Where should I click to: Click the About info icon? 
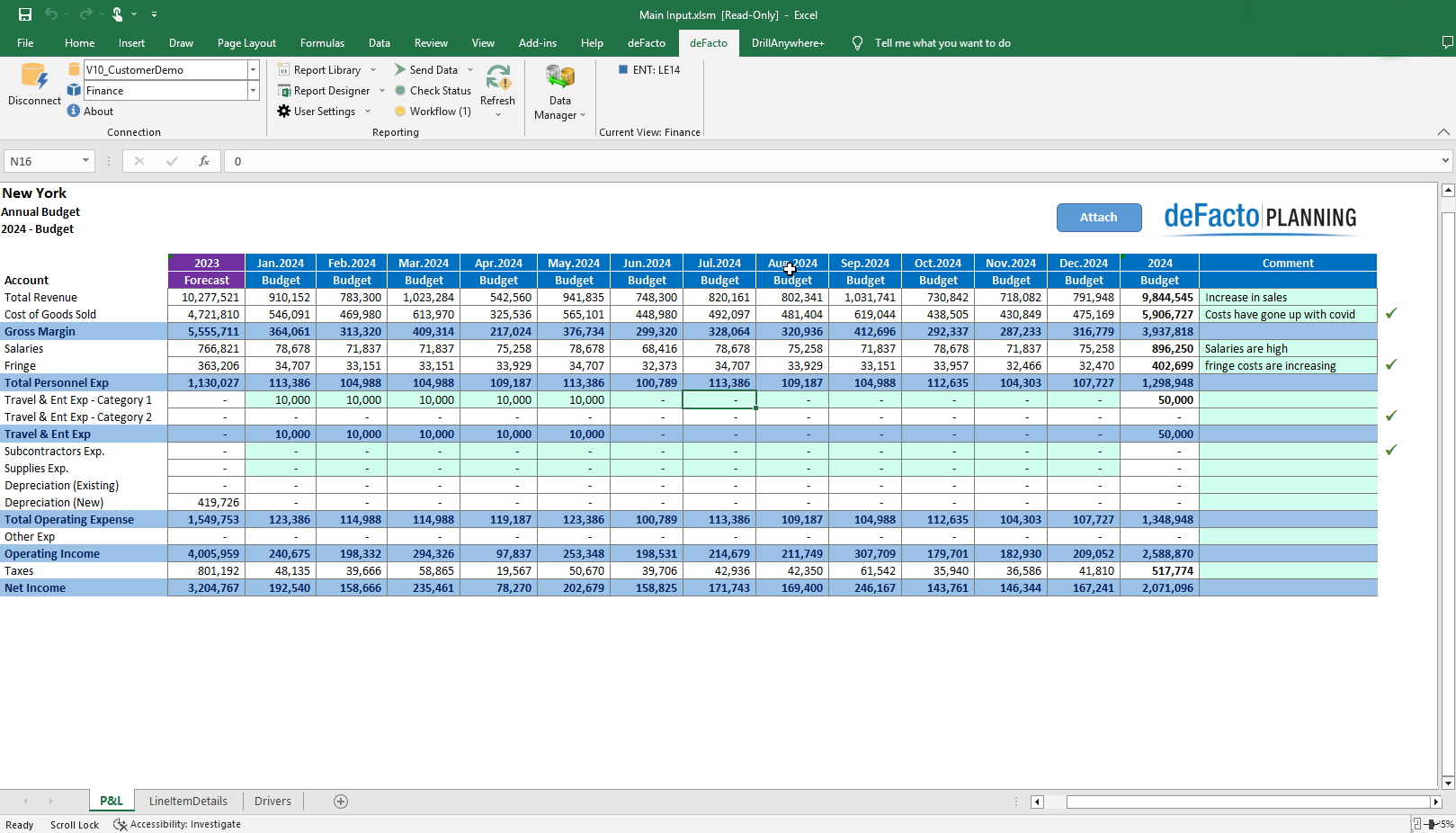tap(74, 112)
